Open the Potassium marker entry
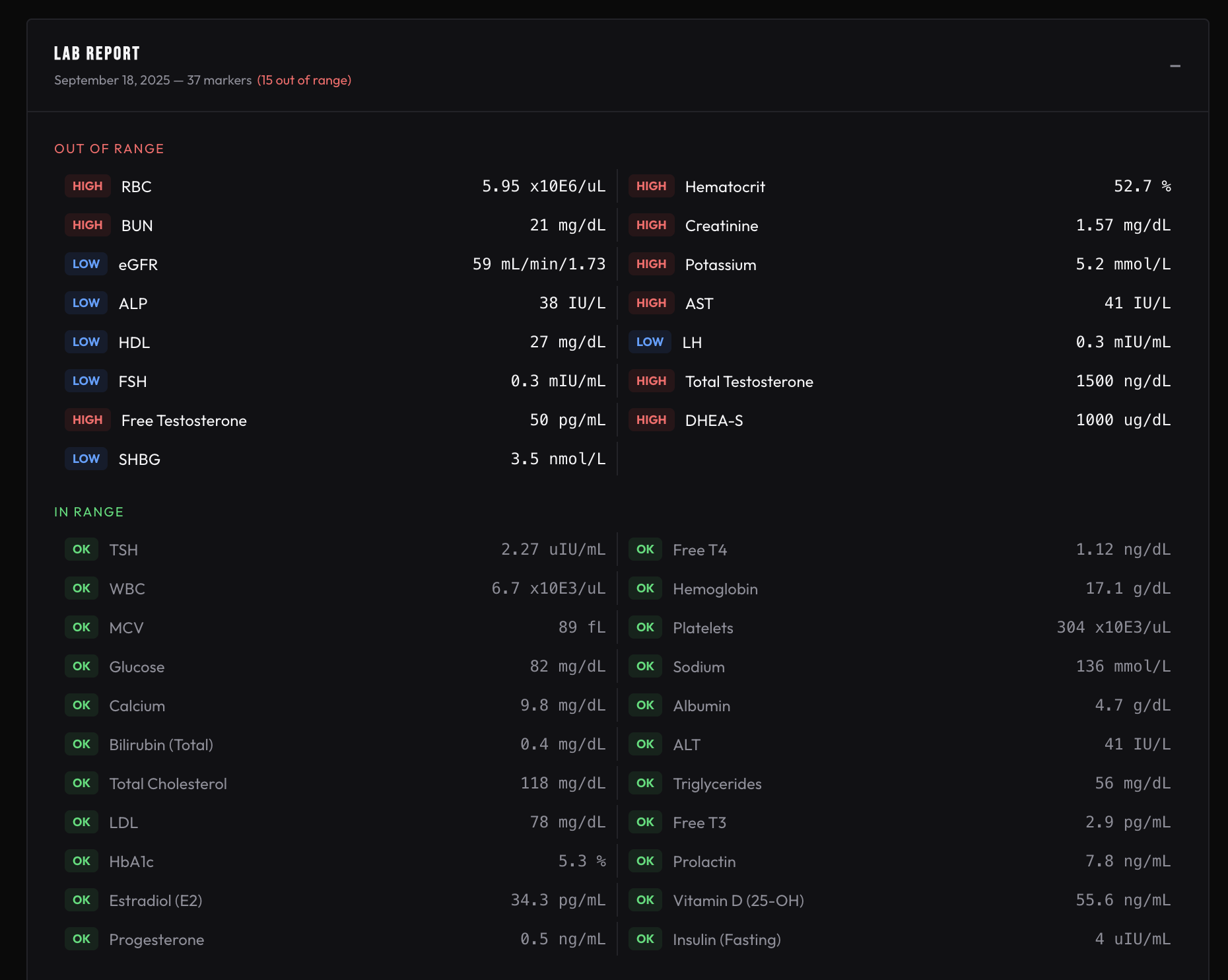1228x980 pixels. pyautogui.click(x=901, y=264)
